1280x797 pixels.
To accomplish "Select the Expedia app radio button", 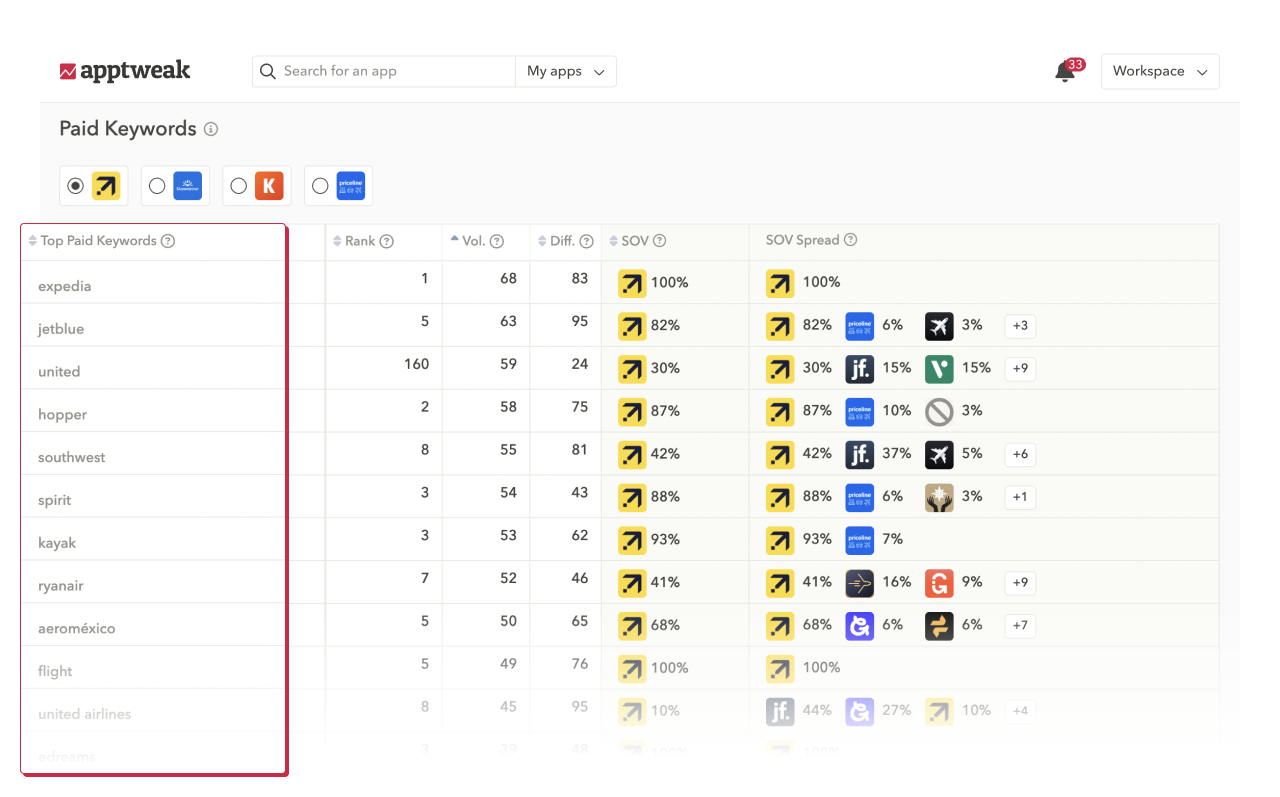I will 75,186.
